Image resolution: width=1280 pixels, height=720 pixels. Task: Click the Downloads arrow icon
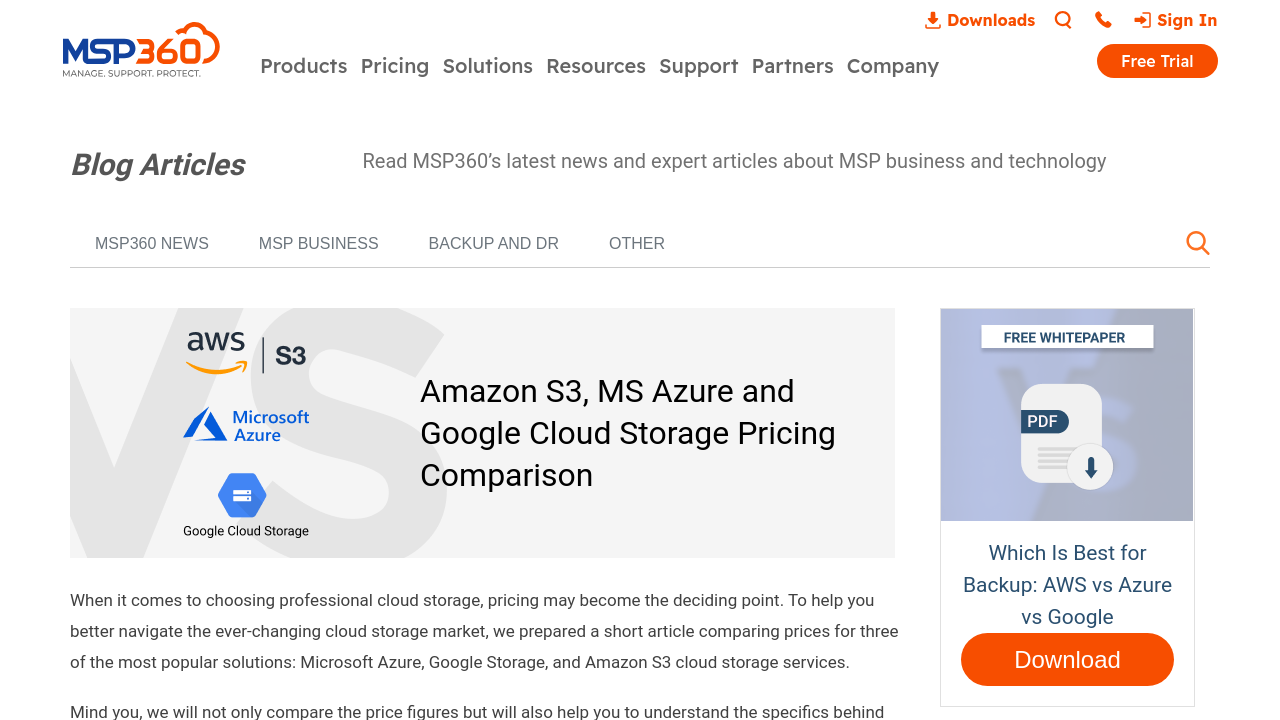click(x=933, y=20)
